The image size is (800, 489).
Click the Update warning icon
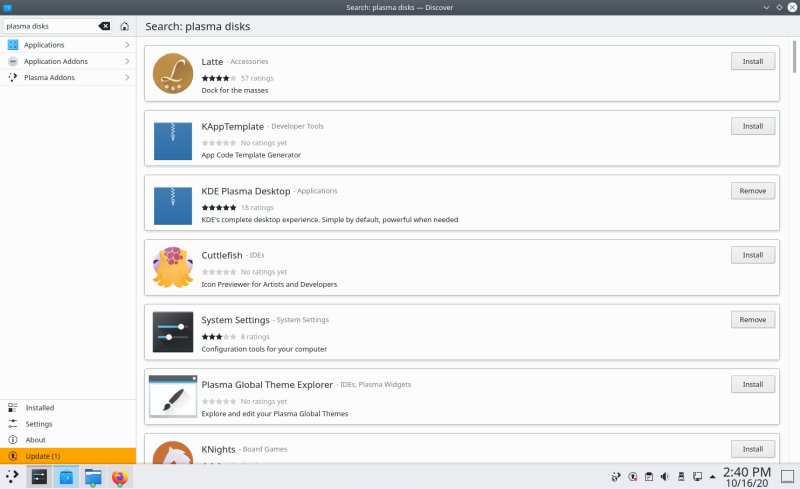click(13, 456)
